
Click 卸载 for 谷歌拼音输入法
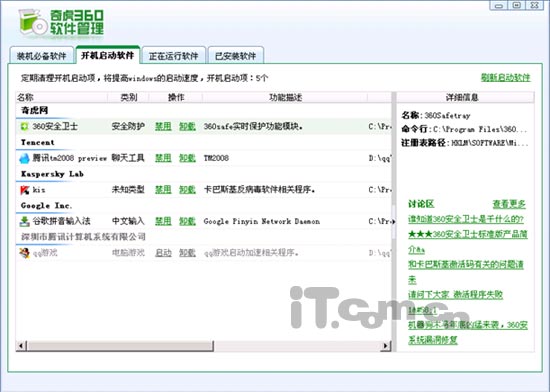(x=187, y=221)
